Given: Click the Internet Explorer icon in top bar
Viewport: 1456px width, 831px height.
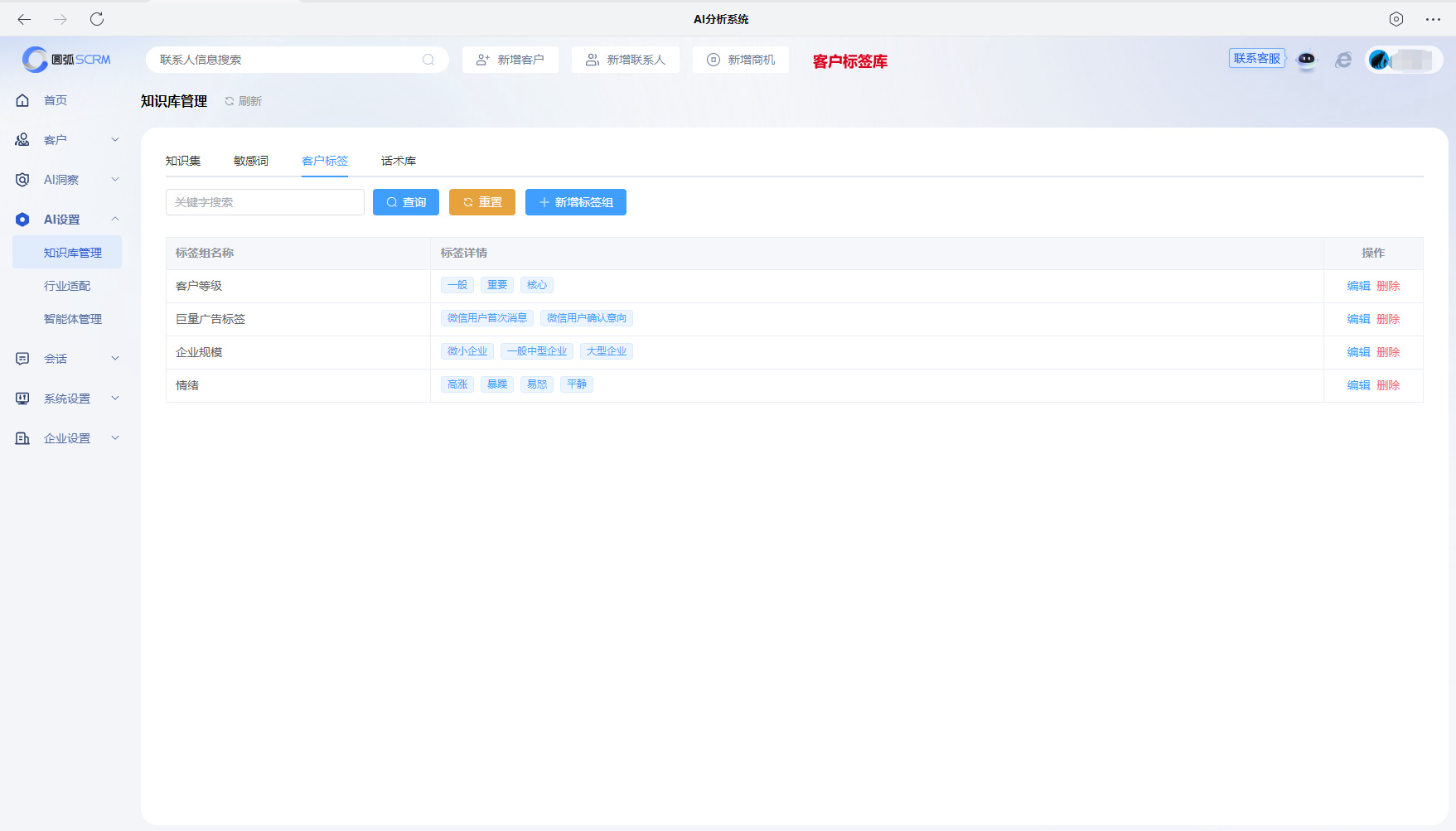Looking at the screenshot, I should point(1343,60).
